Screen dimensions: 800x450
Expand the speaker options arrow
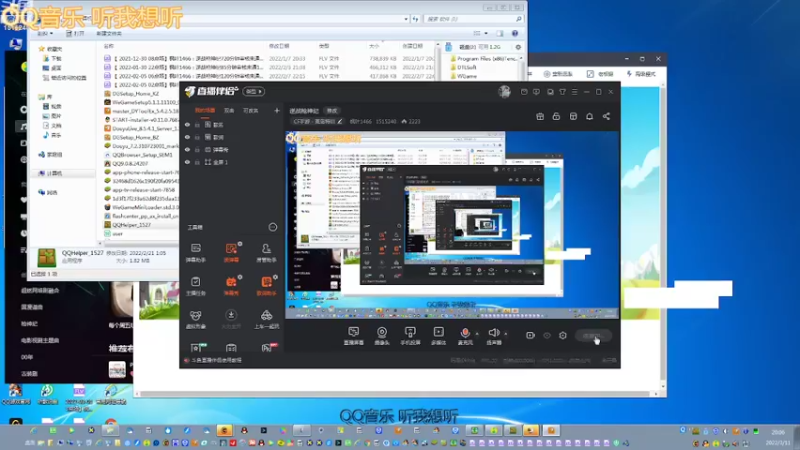coord(506,334)
